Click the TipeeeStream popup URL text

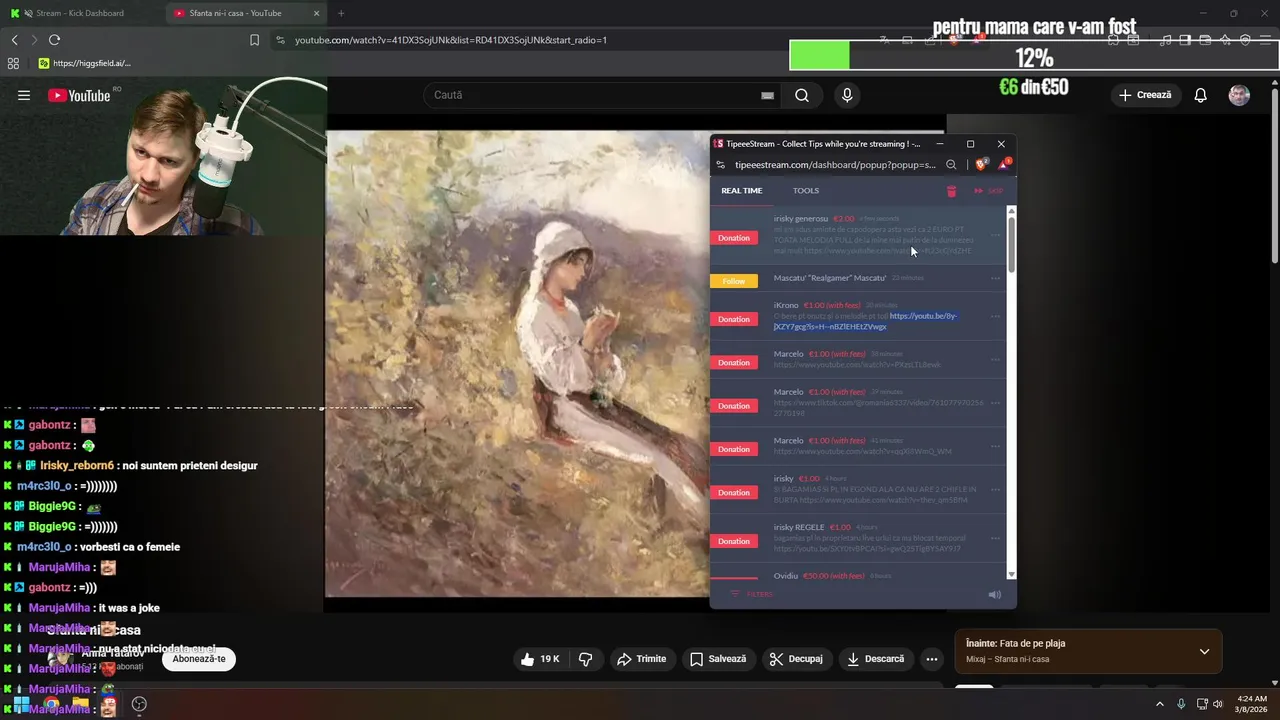pyautogui.click(x=835, y=165)
